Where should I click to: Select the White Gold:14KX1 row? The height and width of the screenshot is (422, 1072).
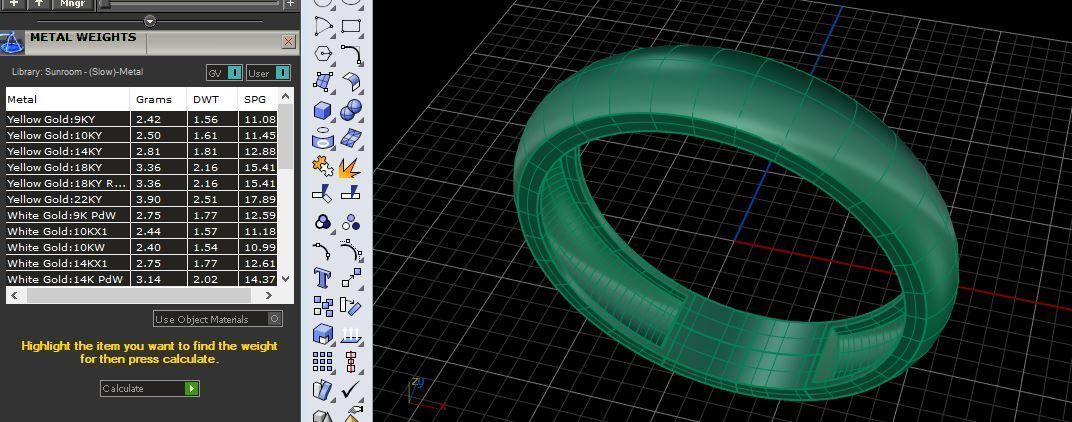click(142, 263)
